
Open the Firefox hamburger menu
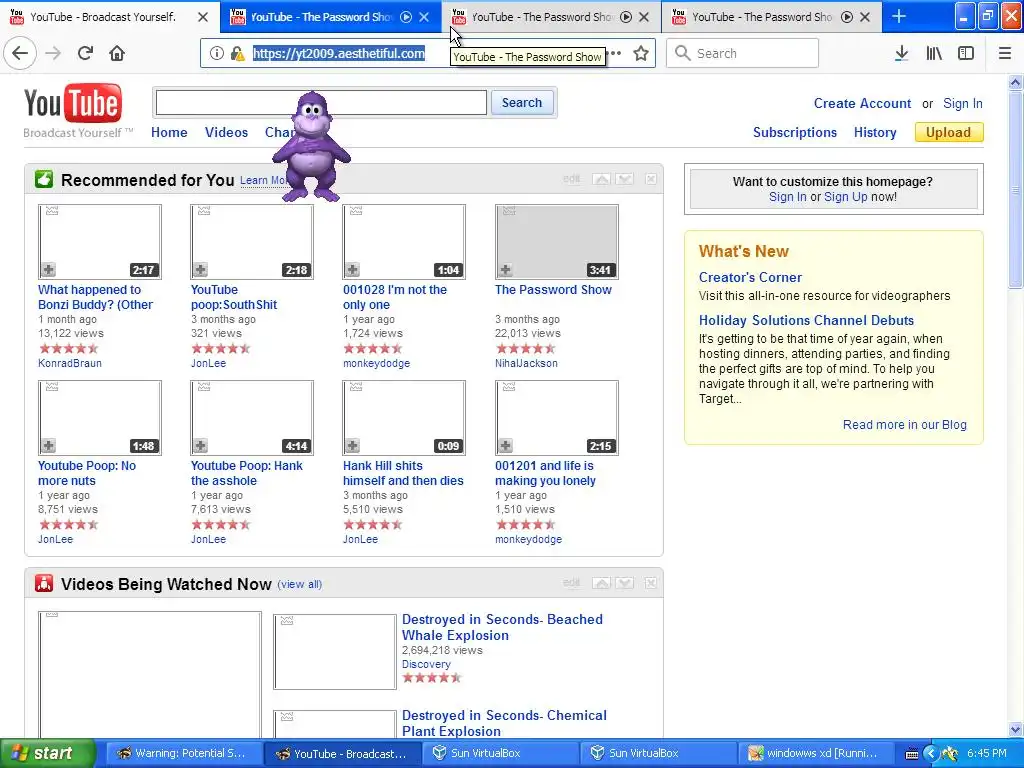pyautogui.click(x=1004, y=54)
